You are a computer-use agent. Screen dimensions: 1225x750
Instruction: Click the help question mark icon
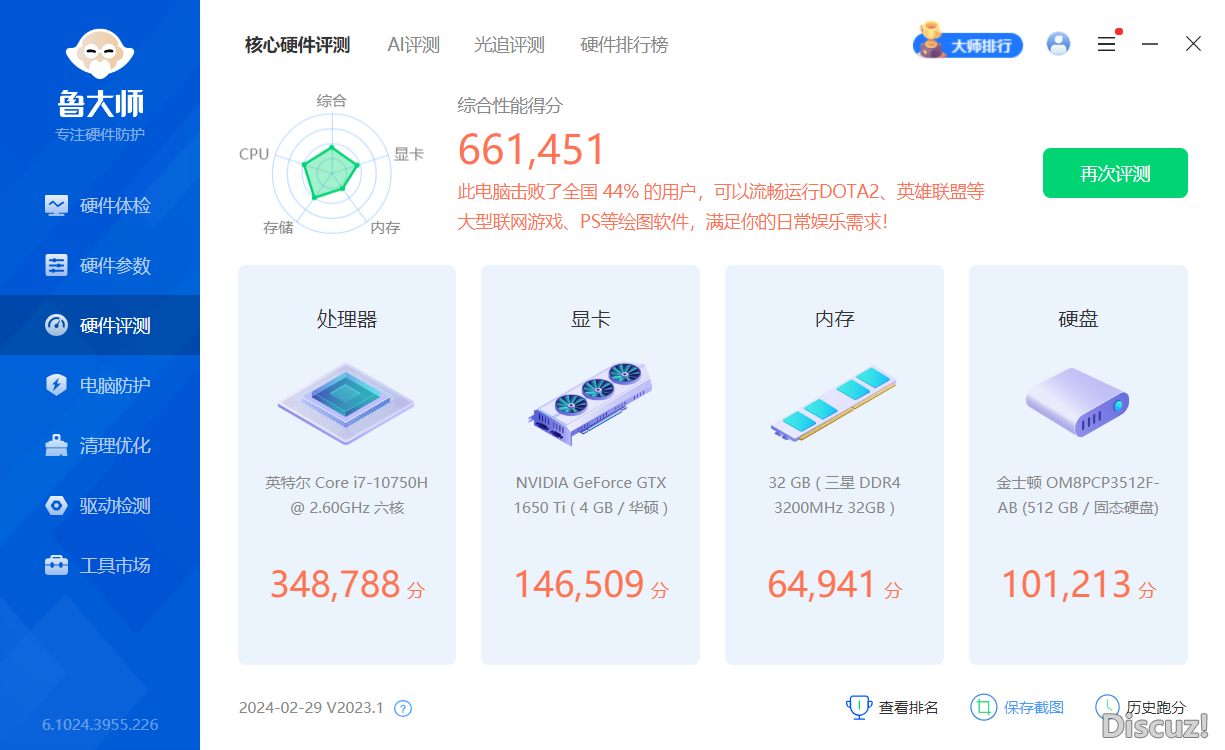click(x=403, y=709)
